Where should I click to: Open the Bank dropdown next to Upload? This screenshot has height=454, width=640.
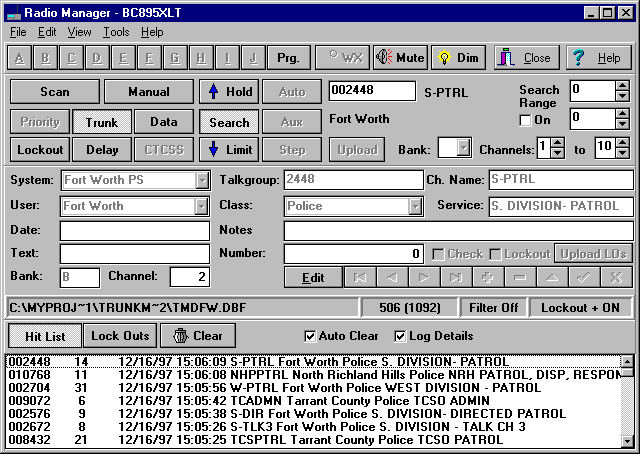463,147
